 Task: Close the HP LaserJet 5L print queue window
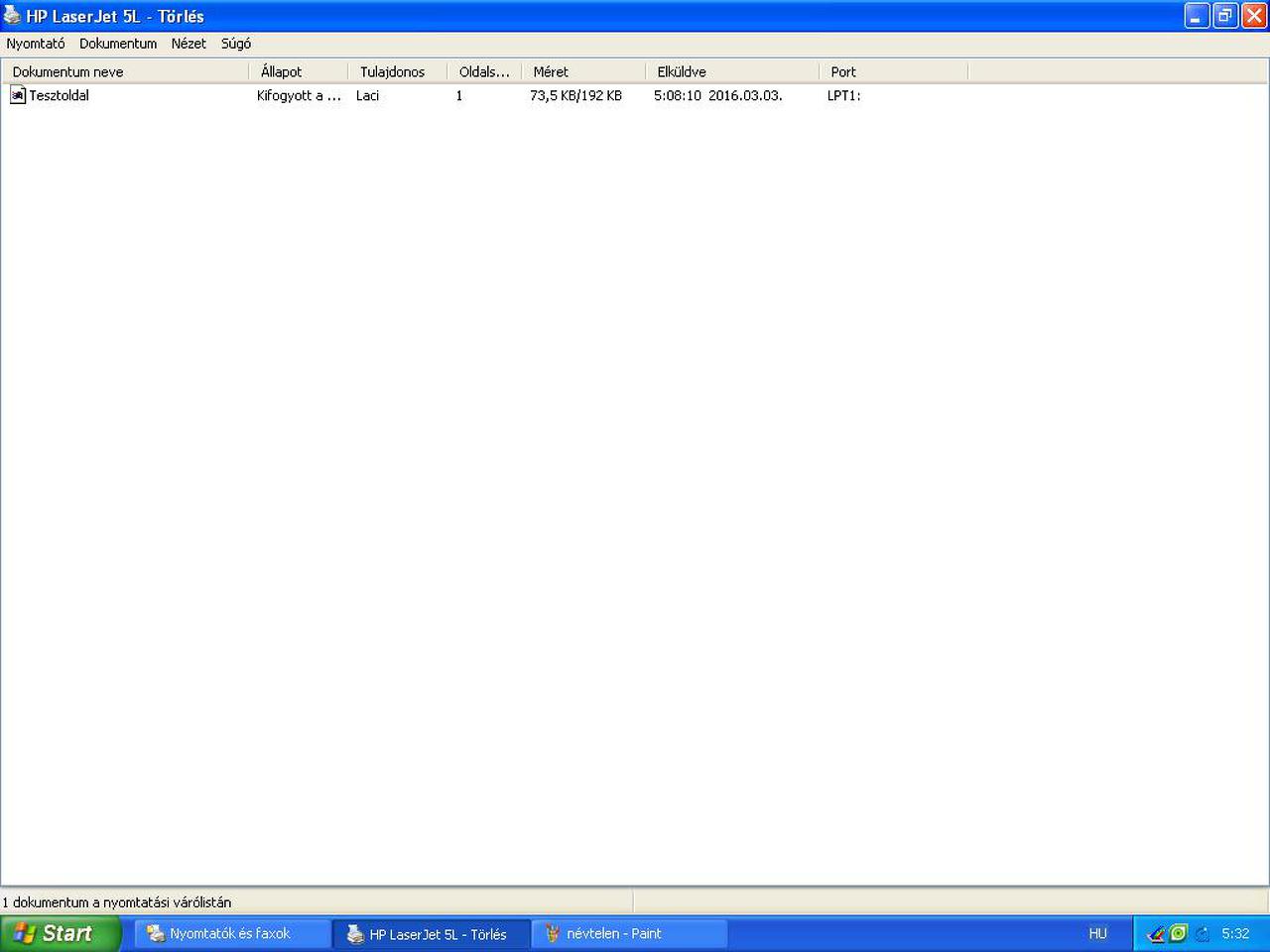click(1254, 16)
